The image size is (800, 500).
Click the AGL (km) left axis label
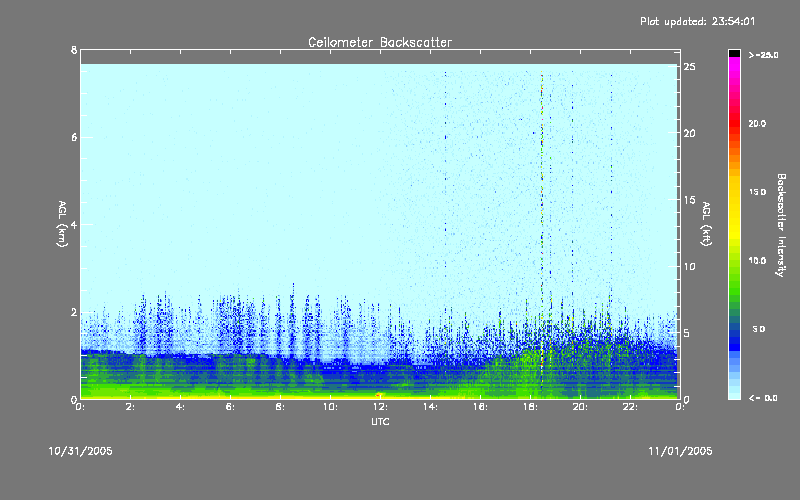[62, 224]
